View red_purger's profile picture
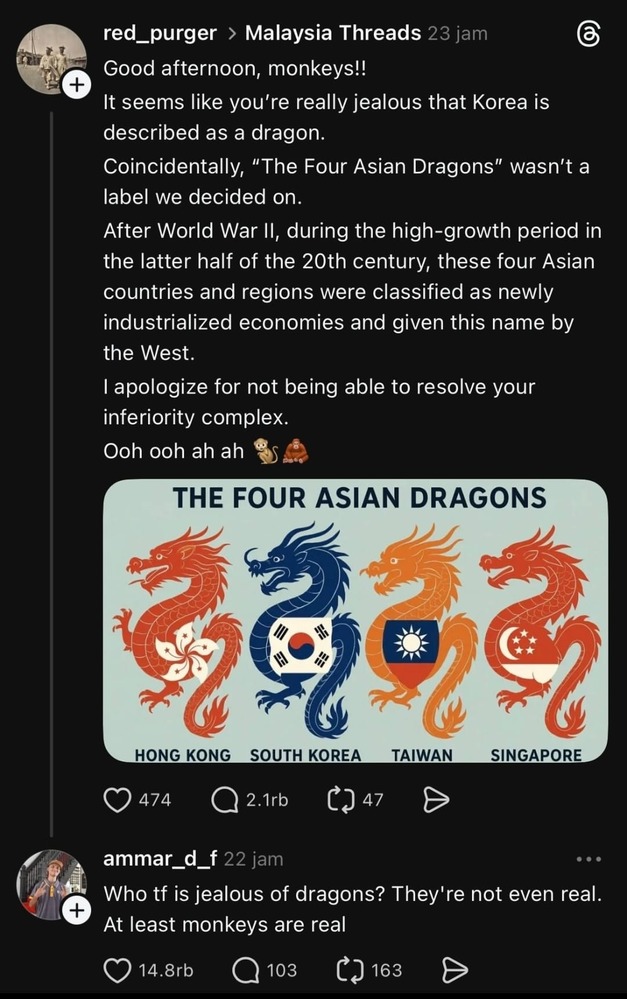Image resolution: width=627 pixels, height=999 pixels. (x=51, y=59)
